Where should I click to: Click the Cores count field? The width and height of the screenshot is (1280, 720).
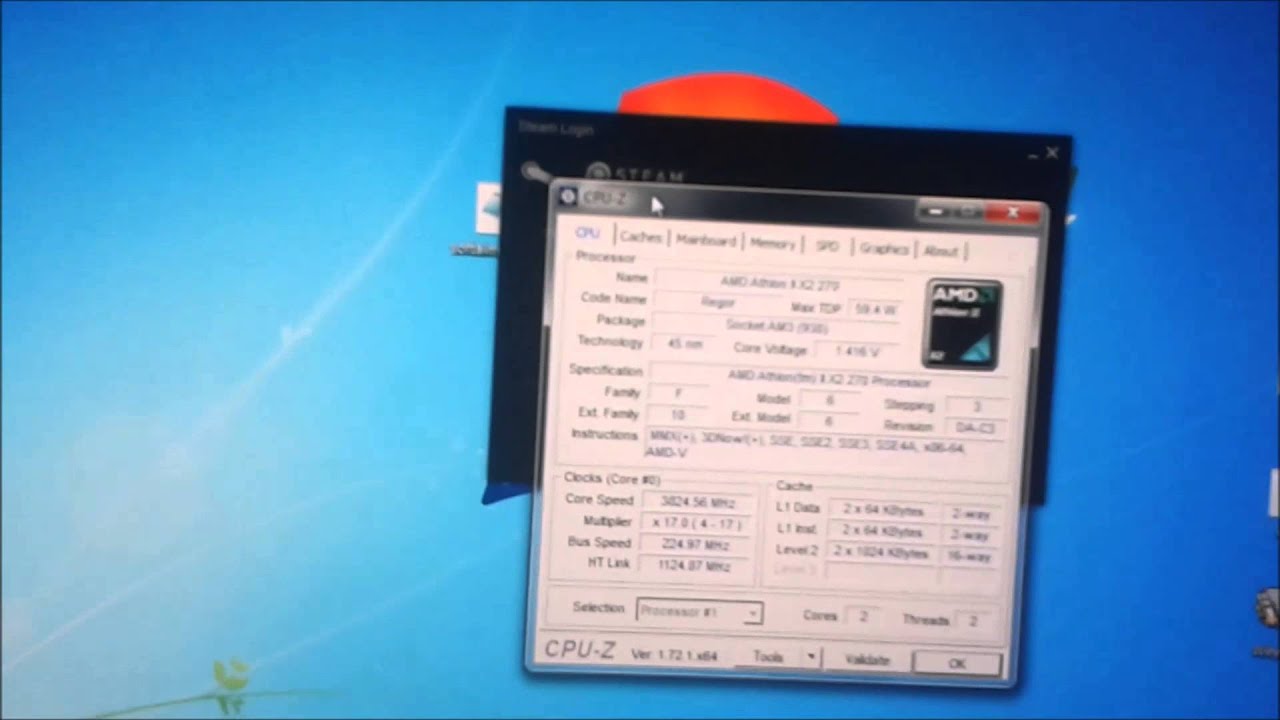coord(864,616)
